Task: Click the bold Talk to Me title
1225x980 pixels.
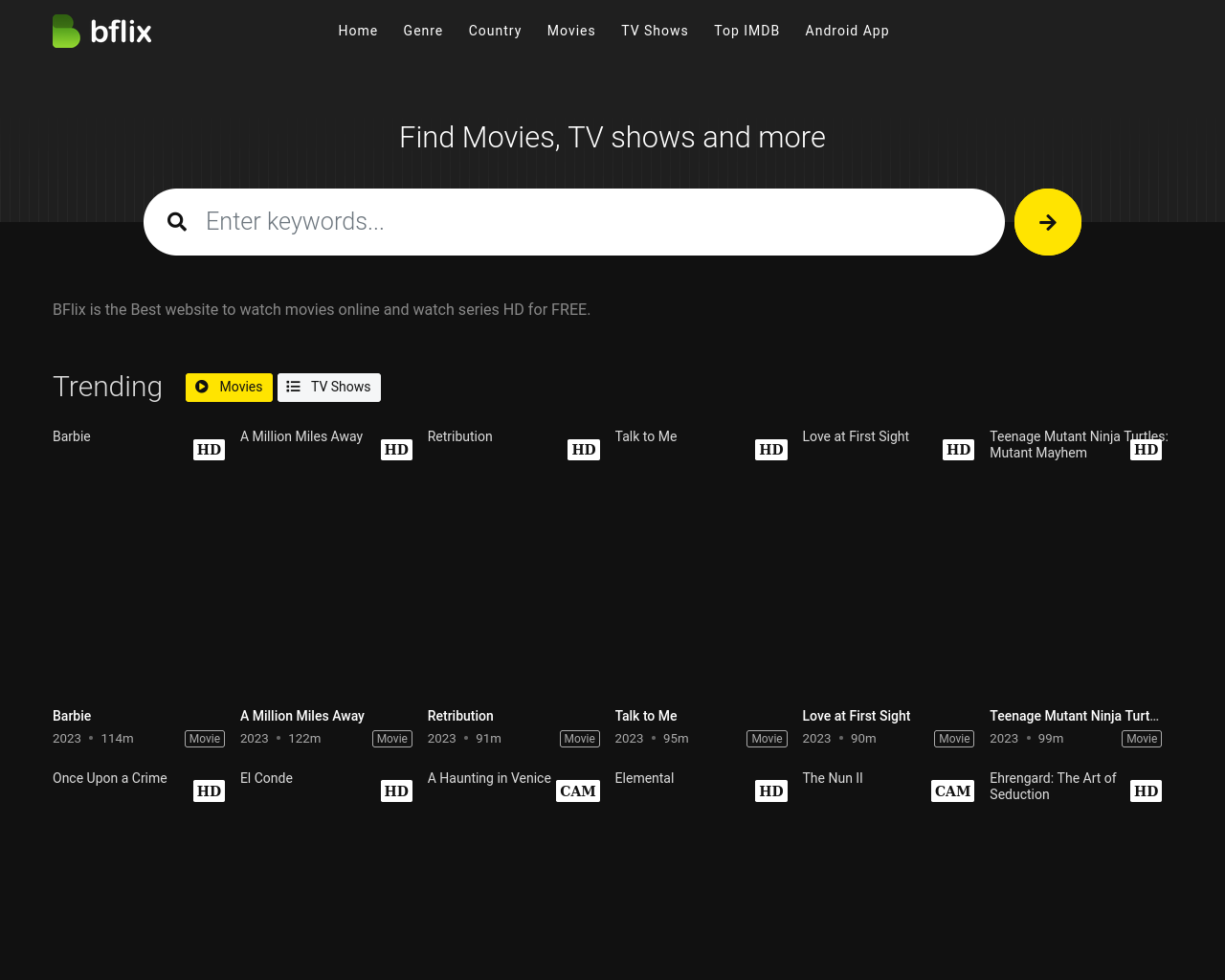Action: [646, 716]
